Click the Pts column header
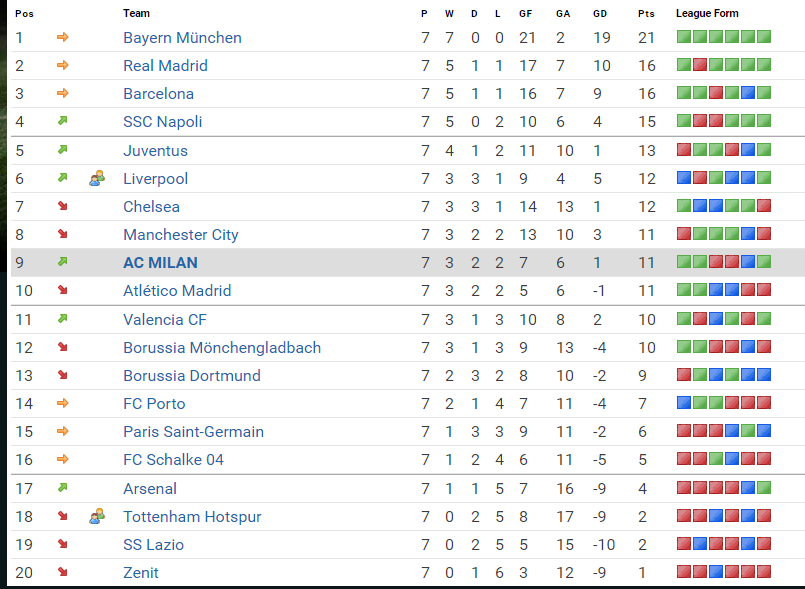This screenshot has height=589, width=805. click(646, 13)
